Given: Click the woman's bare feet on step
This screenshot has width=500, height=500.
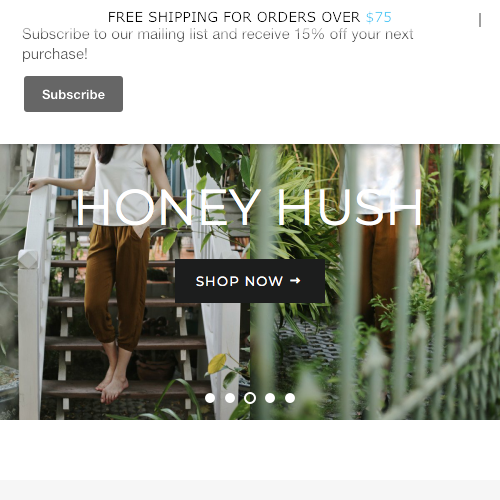Looking at the screenshot, I should 113,390.
